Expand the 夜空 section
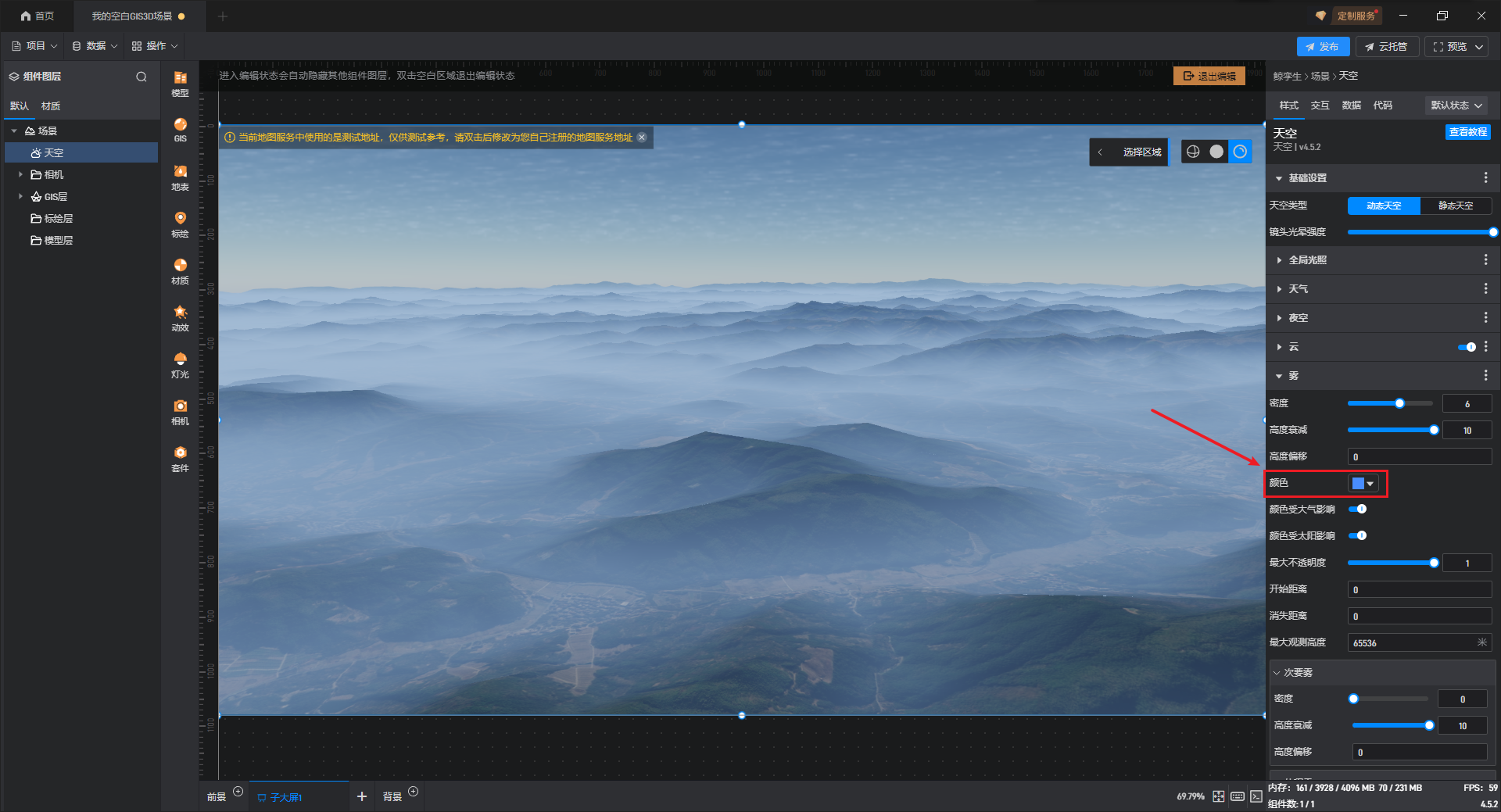 click(x=1279, y=318)
